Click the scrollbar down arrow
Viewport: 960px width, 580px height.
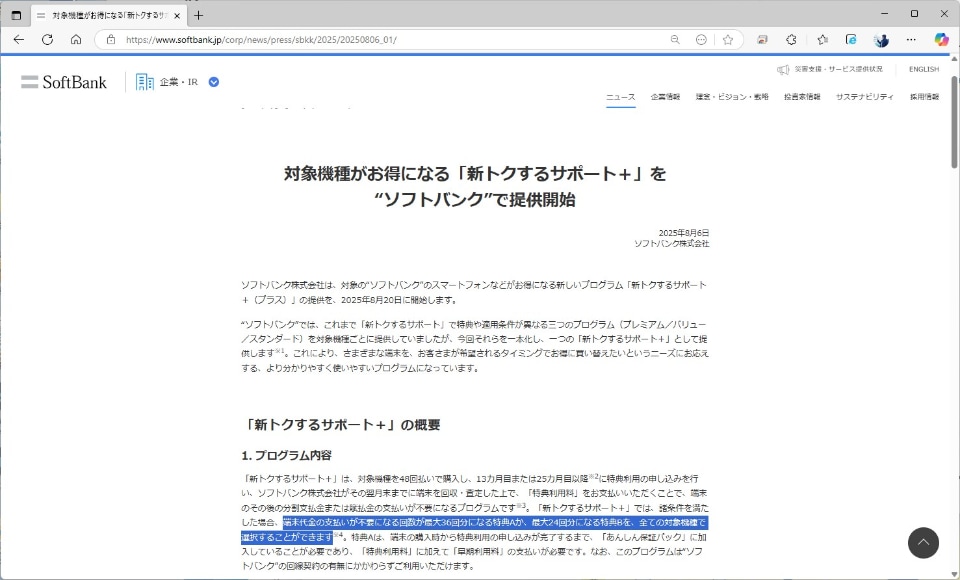954,574
